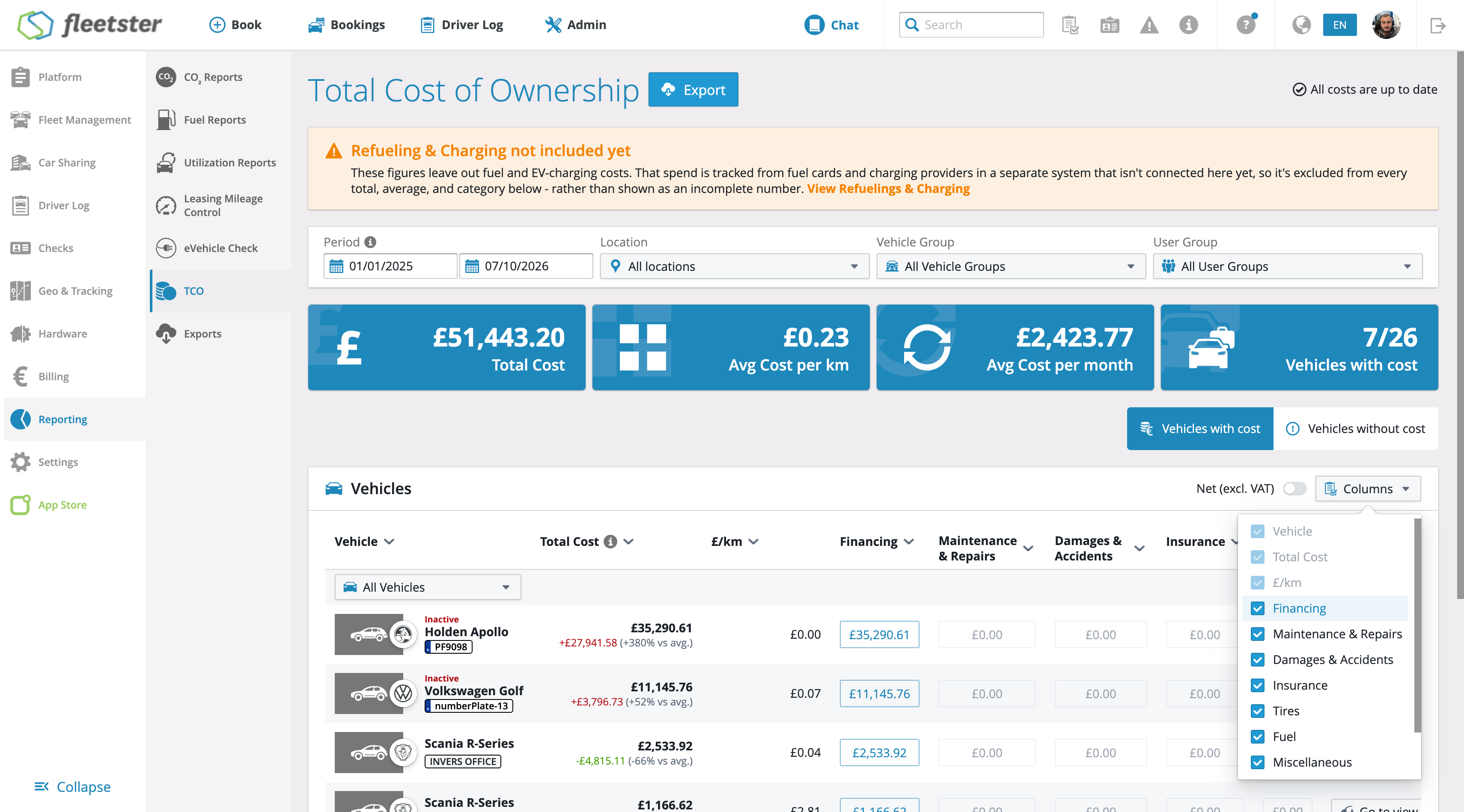Uncheck the Damages & Accidents column checkbox
This screenshot has height=812, width=1464.
tap(1257, 659)
